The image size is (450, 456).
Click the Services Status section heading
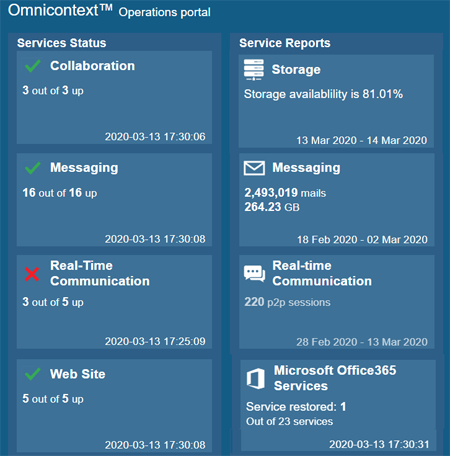pyautogui.click(x=62, y=43)
